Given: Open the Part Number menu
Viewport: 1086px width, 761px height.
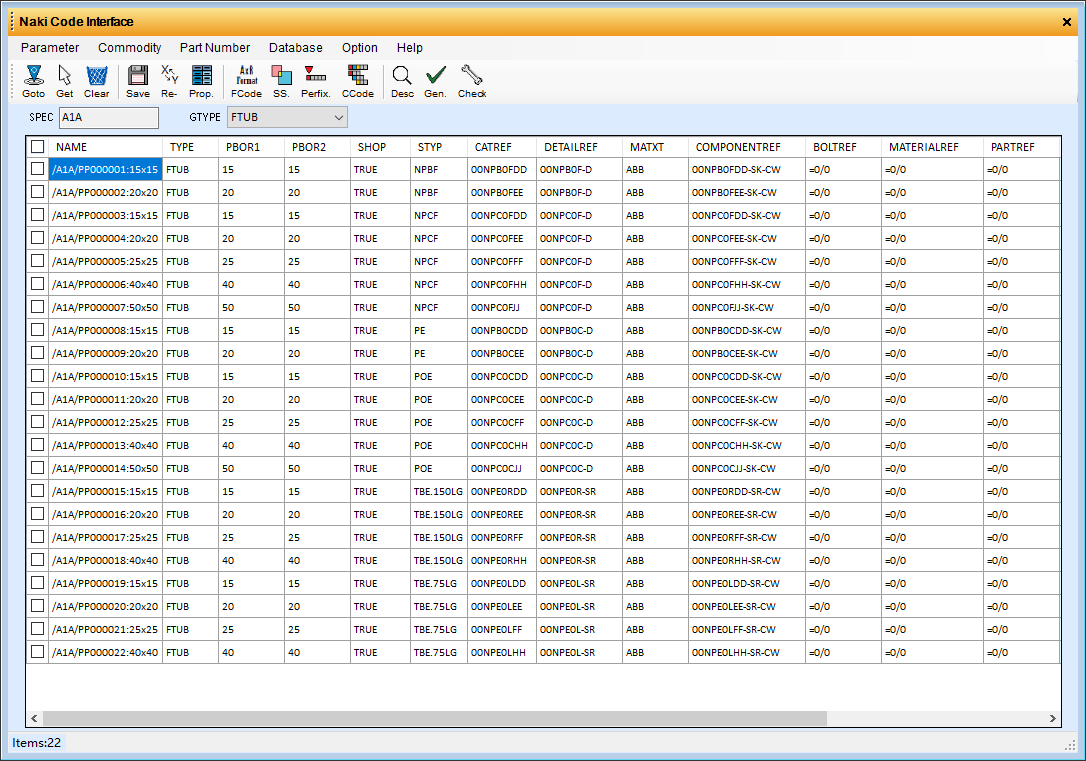Looking at the screenshot, I should click(x=215, y=47).
